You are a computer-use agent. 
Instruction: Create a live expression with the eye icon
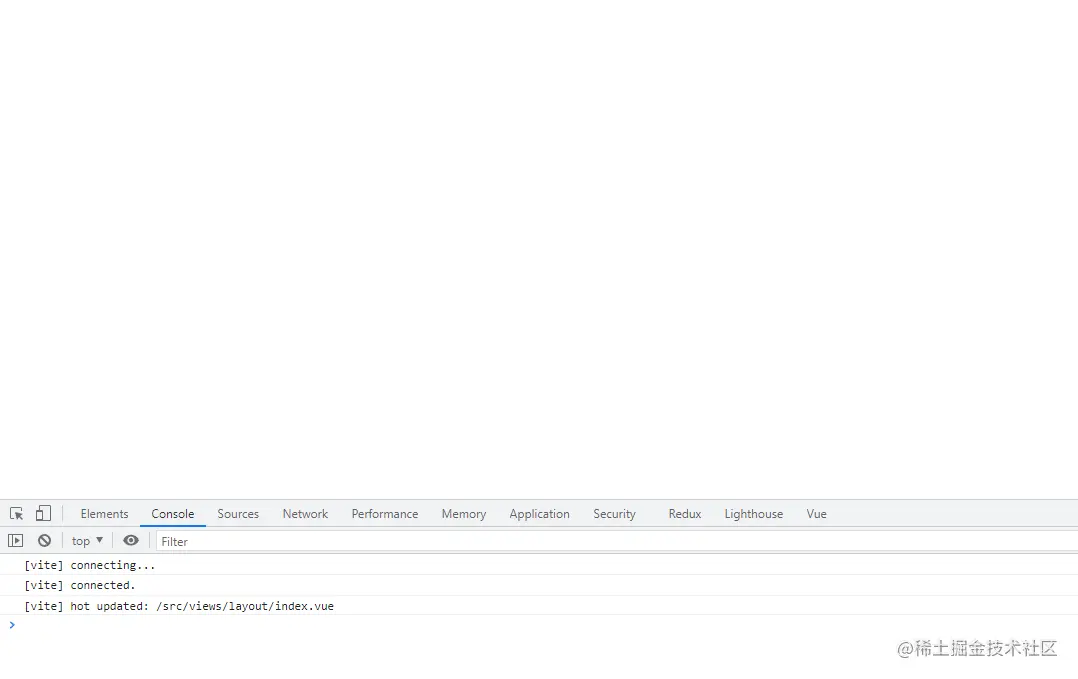tap(131, 540)
